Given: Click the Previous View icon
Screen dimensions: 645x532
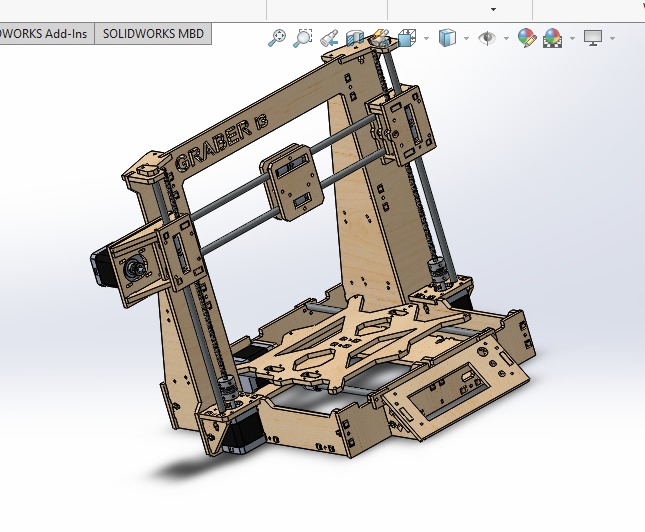Looking at the screenshot, I should [x=329, y=38].
